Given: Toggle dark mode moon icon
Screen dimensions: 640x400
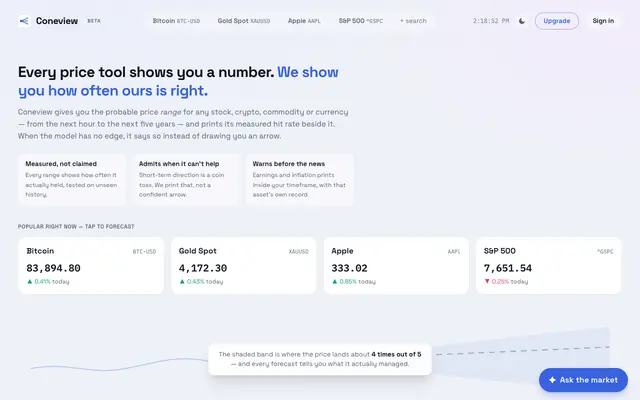Looking at the screenshot, I should click(x=522, y=21).
